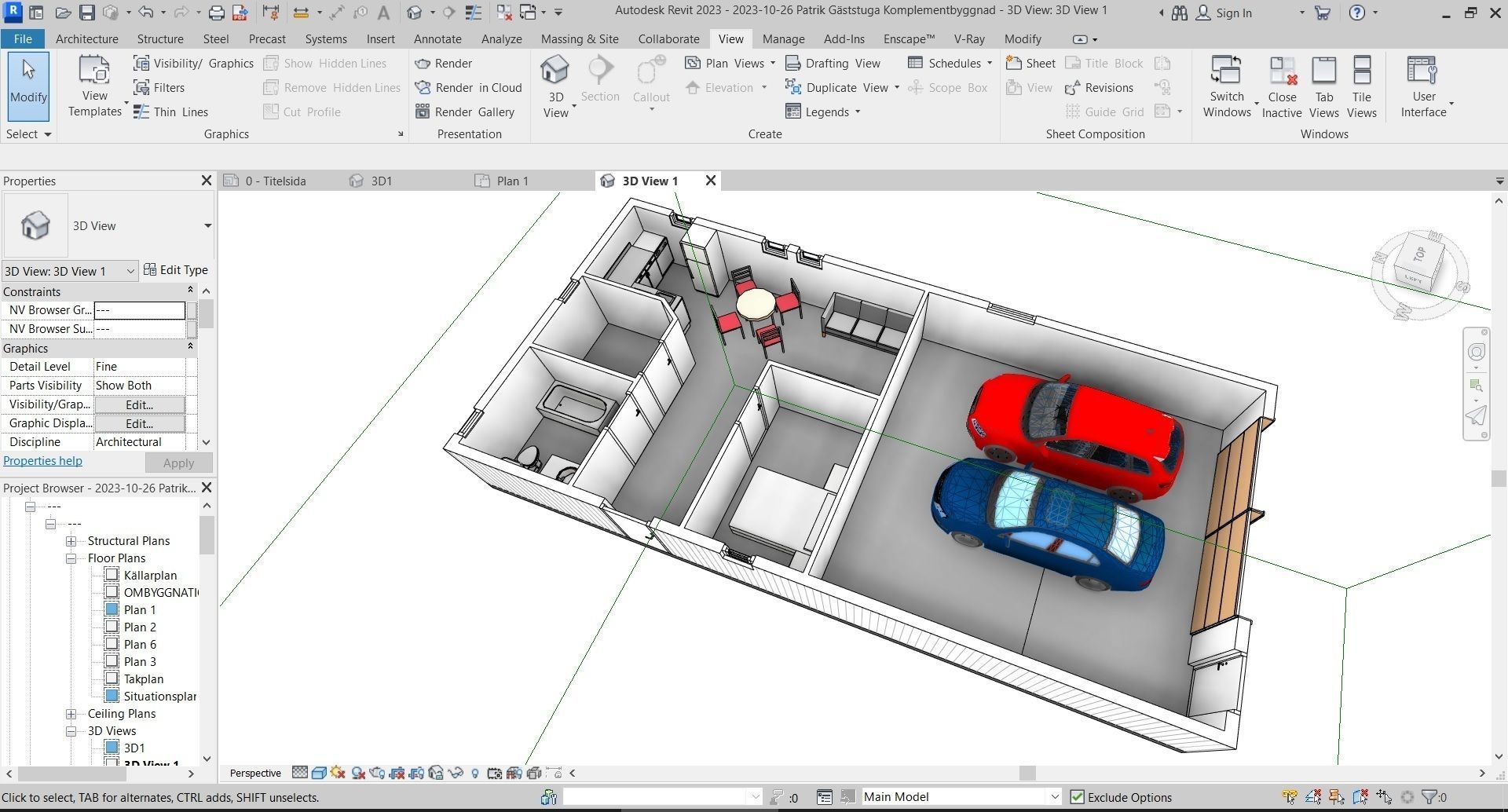Close the '3D View 1' view tab
Image resolution: width=1508 pixels, height=812 pixels.
pyautogui.click(x=711, y=181)
